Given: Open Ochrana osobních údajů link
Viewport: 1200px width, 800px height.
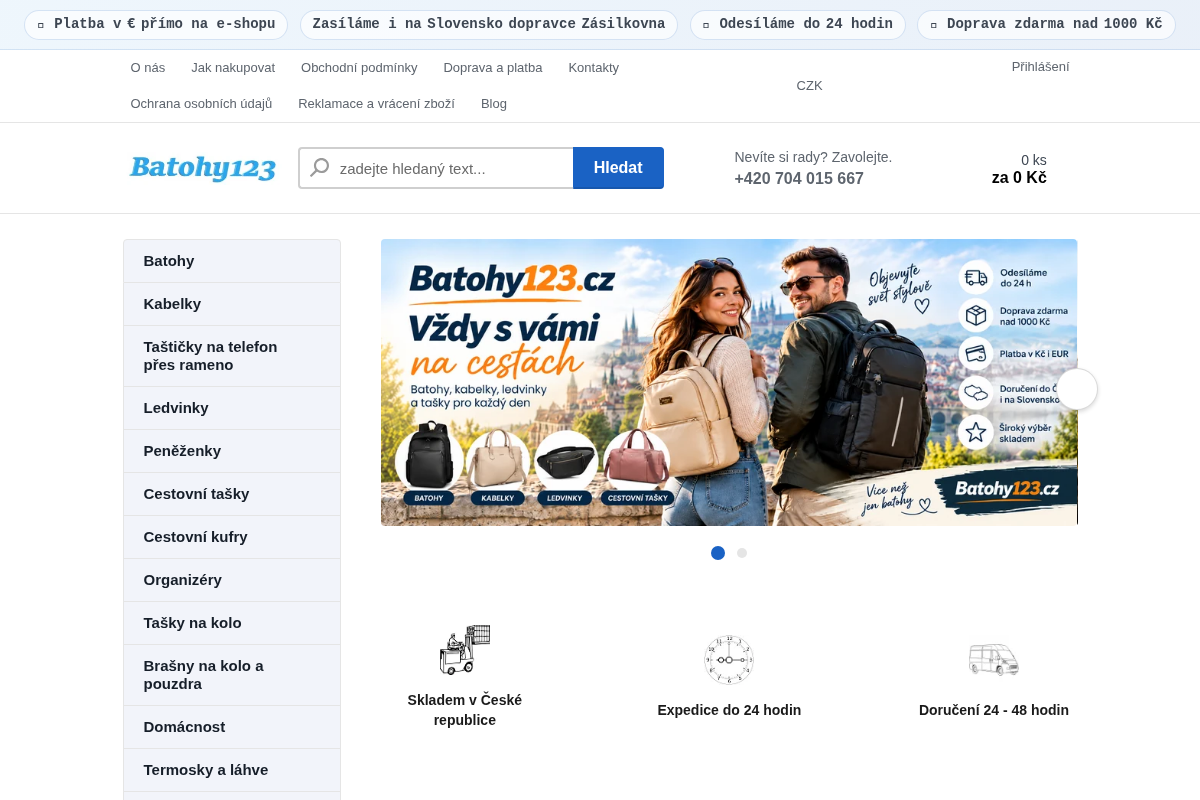Looking at the screenshot, I should coord(201,104).
